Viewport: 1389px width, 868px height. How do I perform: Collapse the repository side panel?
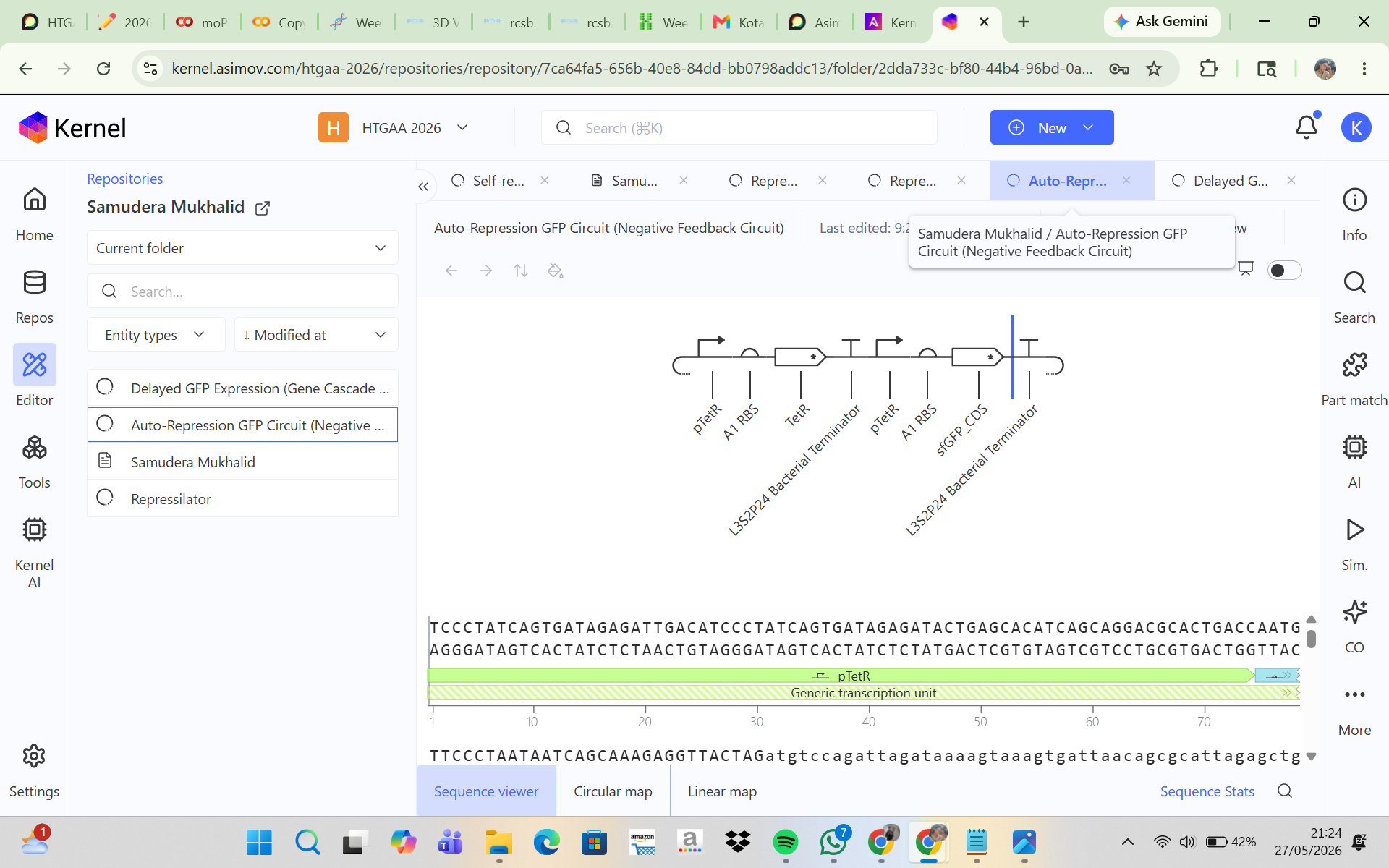point(423,187)
